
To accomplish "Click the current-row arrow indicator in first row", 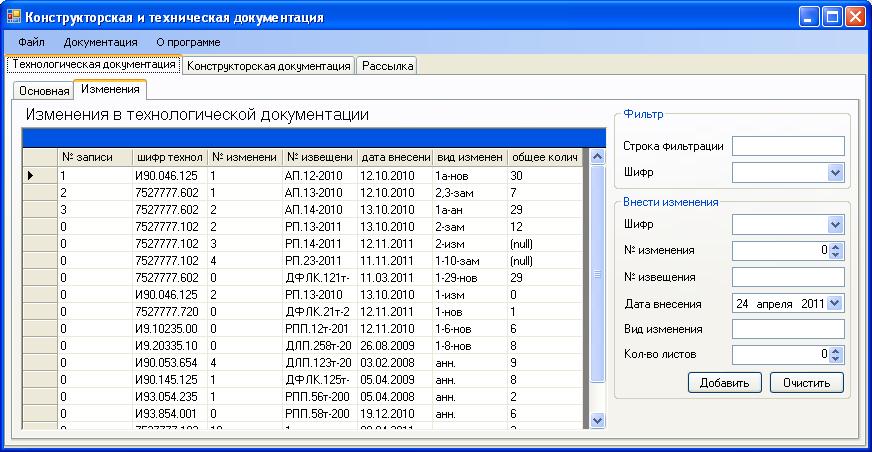I will coord(31,176).
